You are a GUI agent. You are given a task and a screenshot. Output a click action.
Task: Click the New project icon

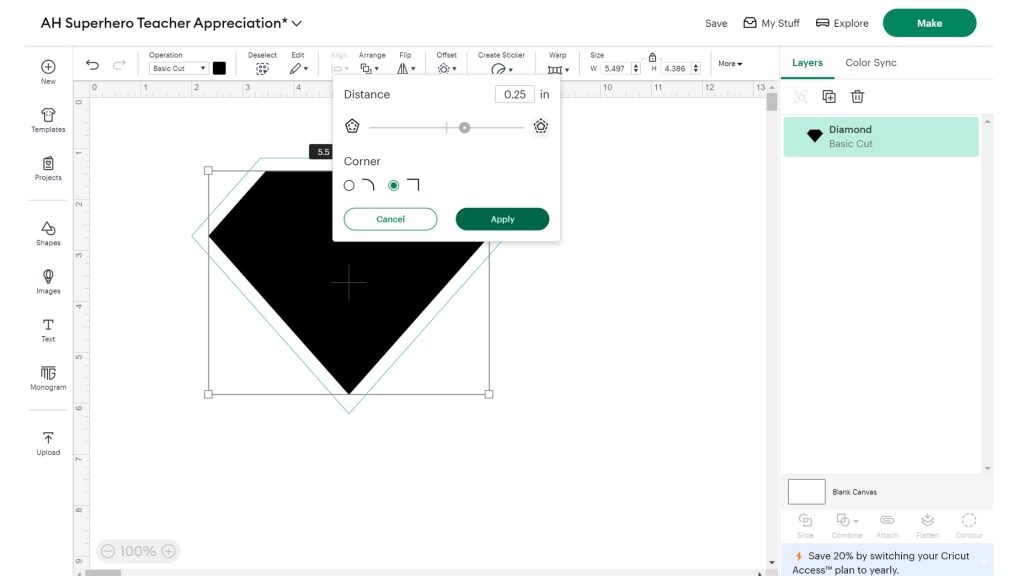click(x=48, y=67)
